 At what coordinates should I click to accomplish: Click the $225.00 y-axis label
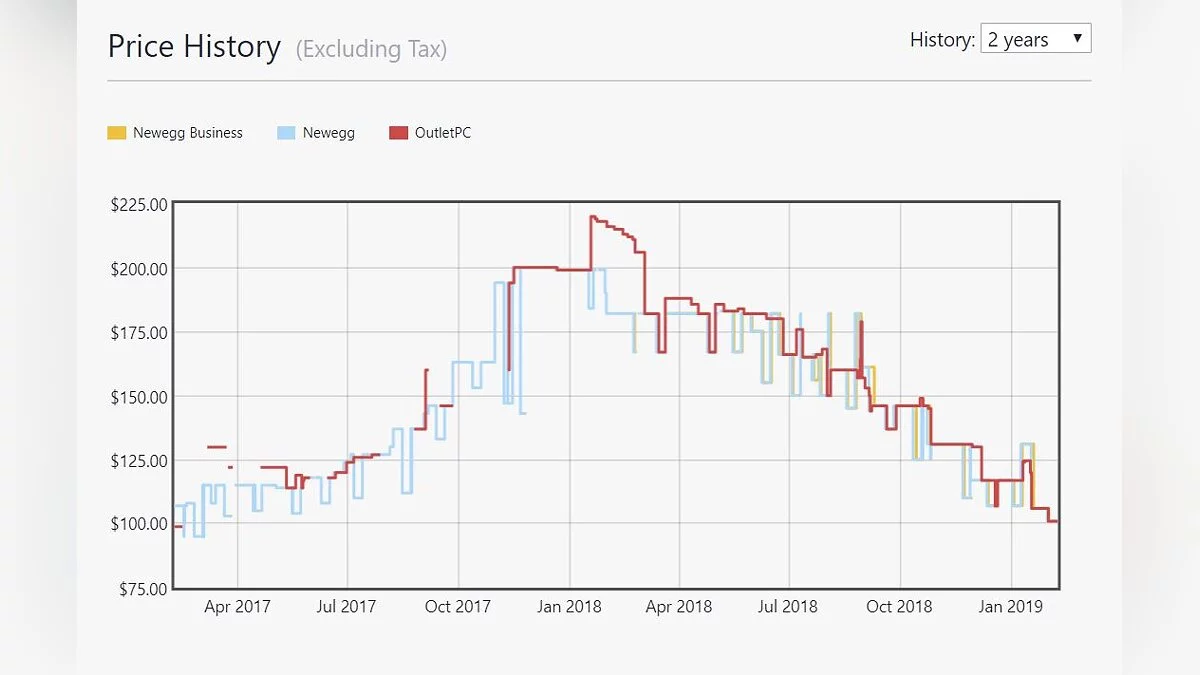138,205
